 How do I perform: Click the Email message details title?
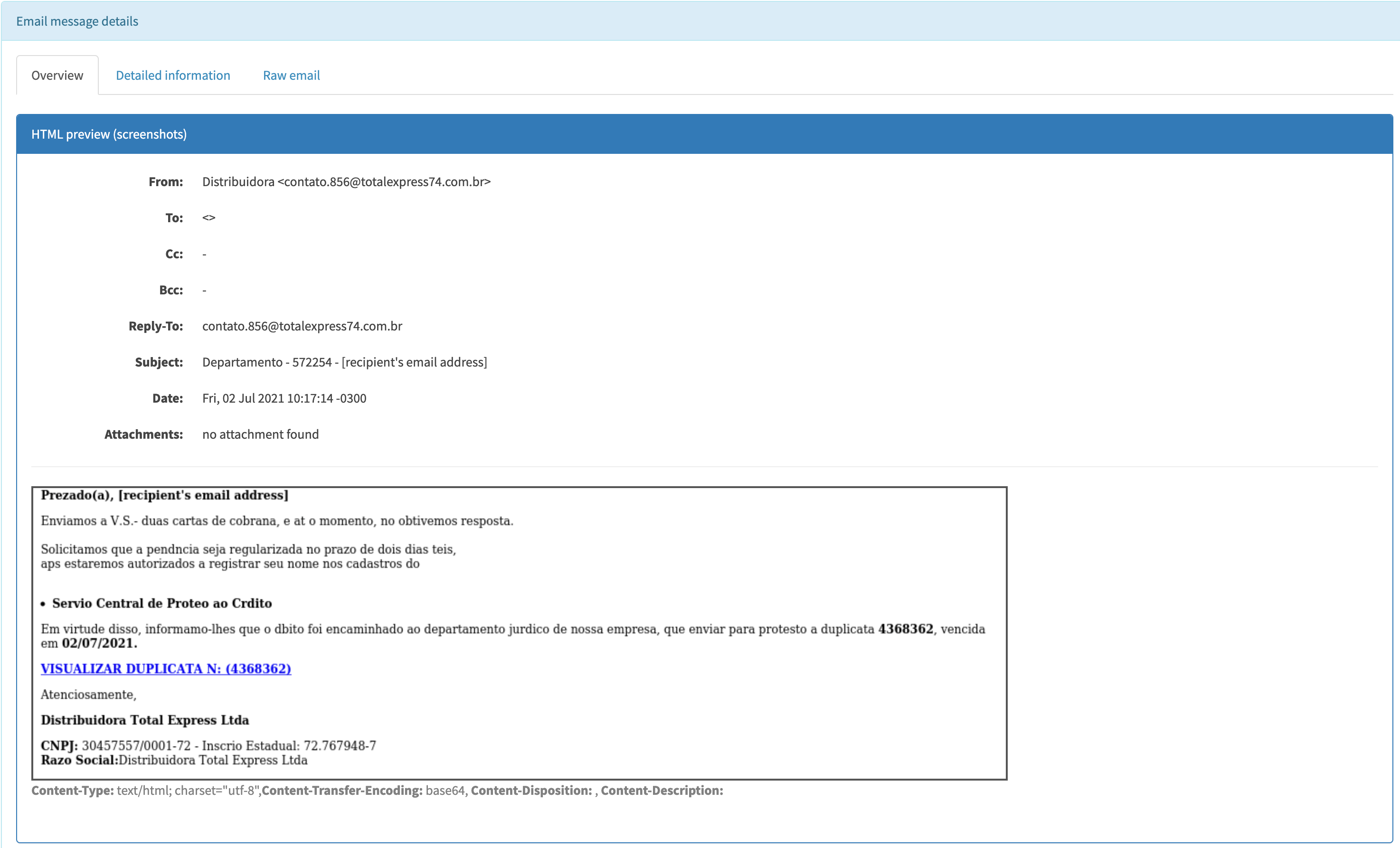pos(77,21)
